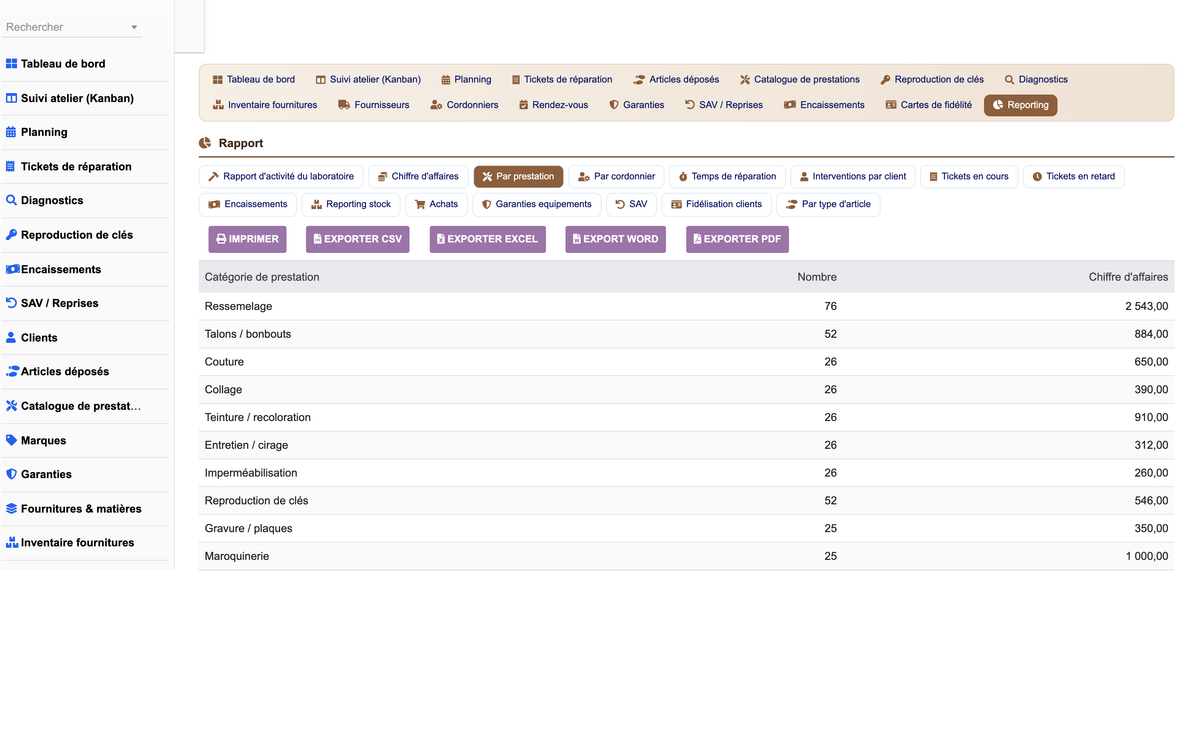Viewport: 1200px width, 743px height.
Task: Click the truck icon next to Fournisseurs
Action: click(x=344, y=105)
